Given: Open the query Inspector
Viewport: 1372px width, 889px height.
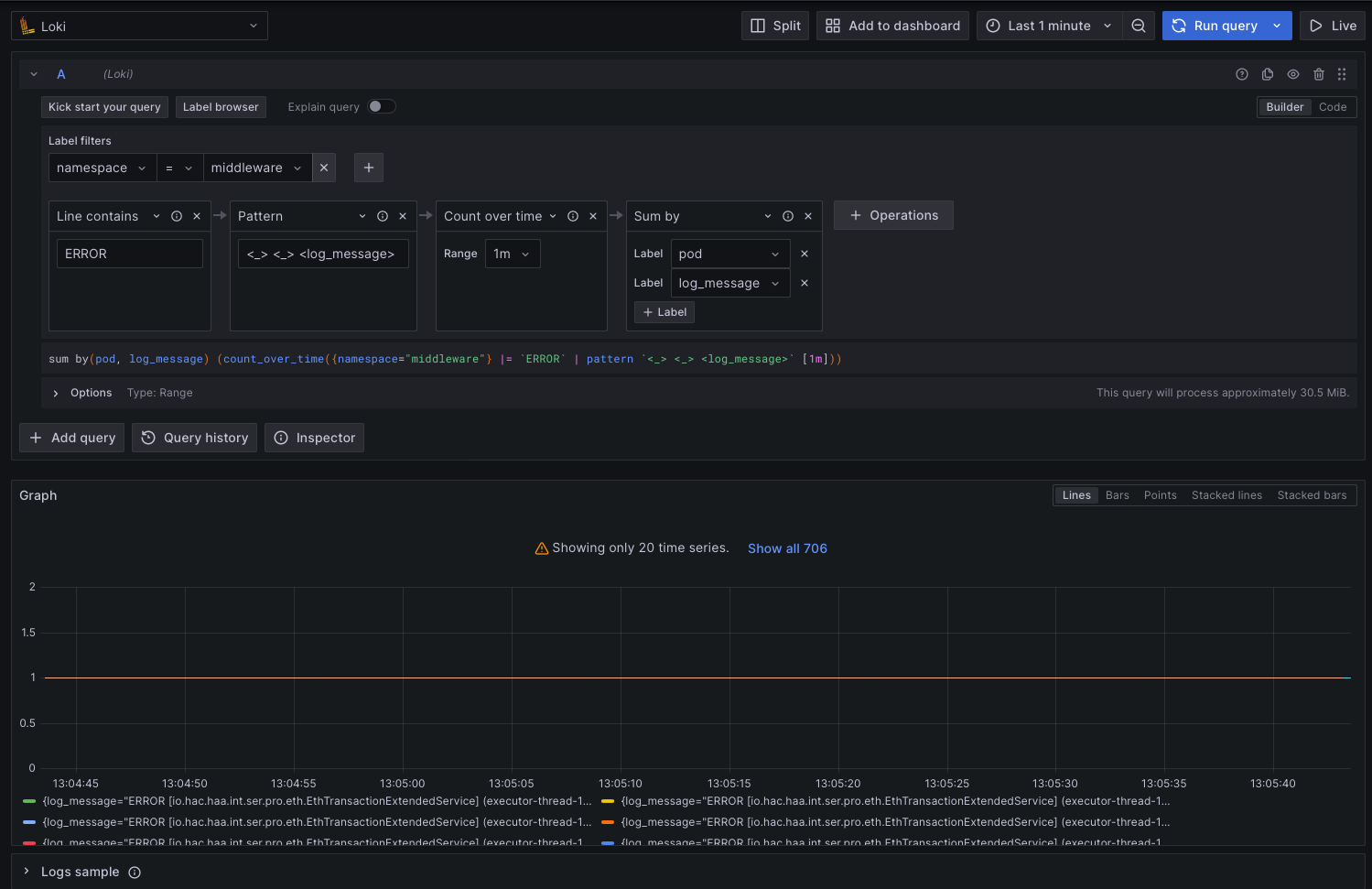Looking at the screenshot, I should pyautogui.click(x=314, y=438).
